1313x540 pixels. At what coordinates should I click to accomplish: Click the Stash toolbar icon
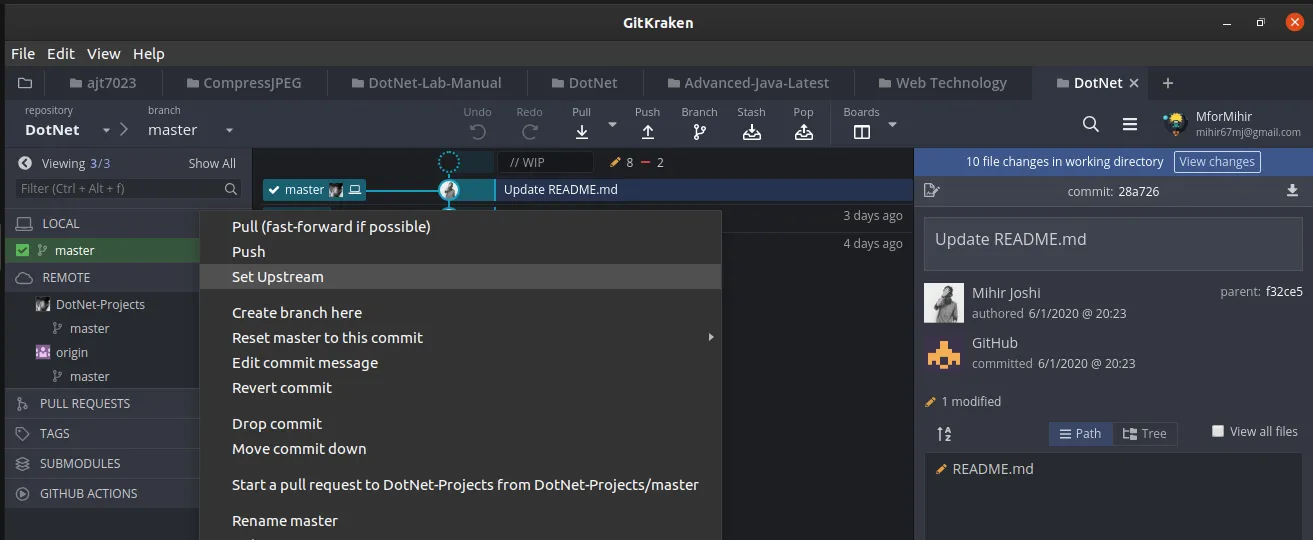tap(752, 131)
